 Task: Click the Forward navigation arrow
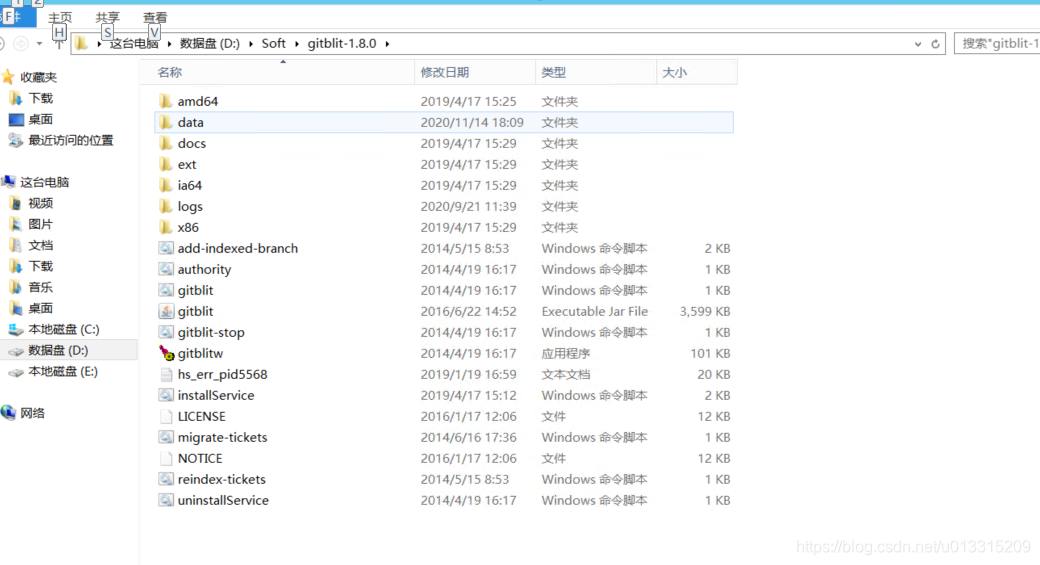point(21,44)
